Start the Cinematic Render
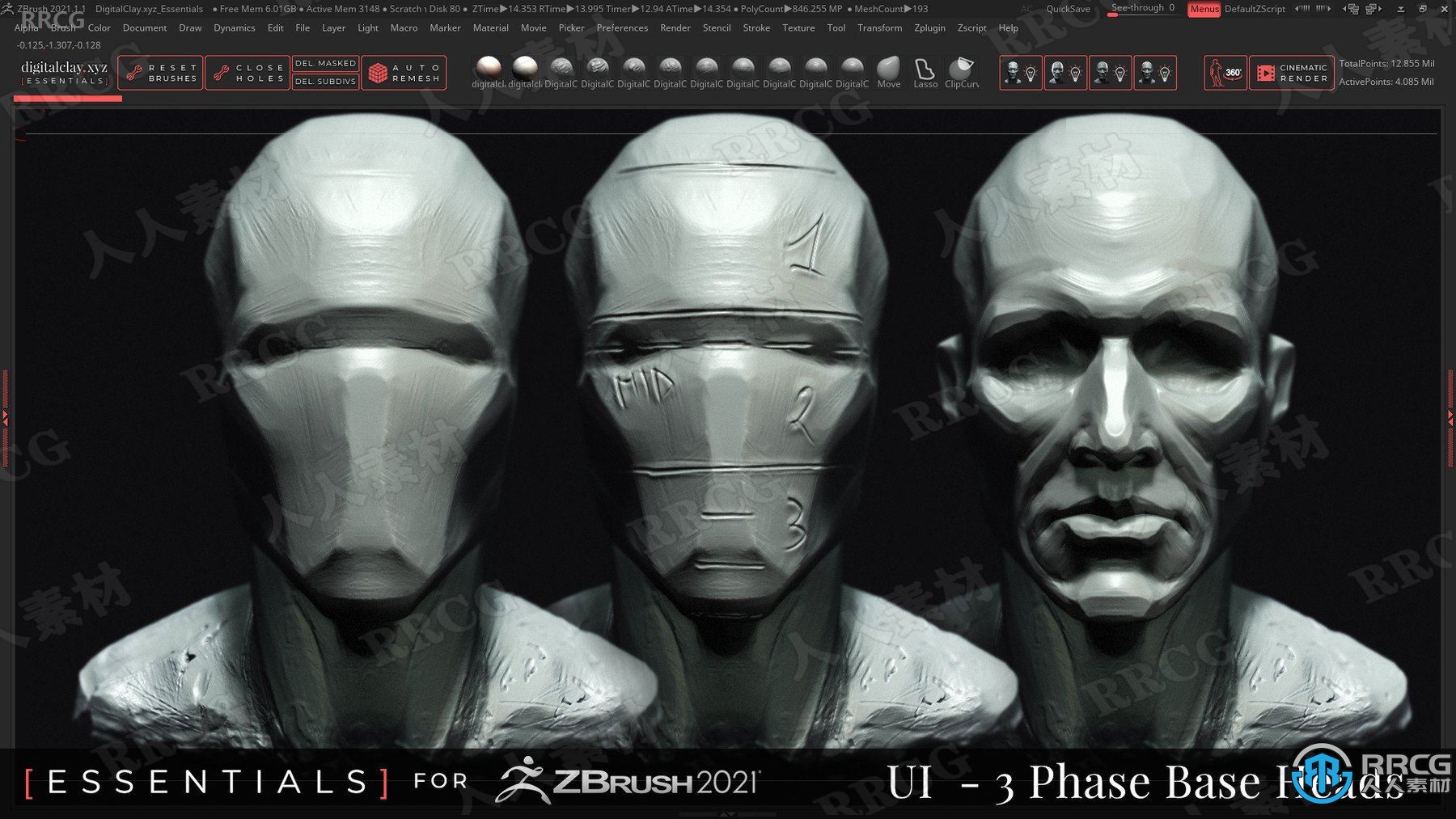 [1292, 73]
